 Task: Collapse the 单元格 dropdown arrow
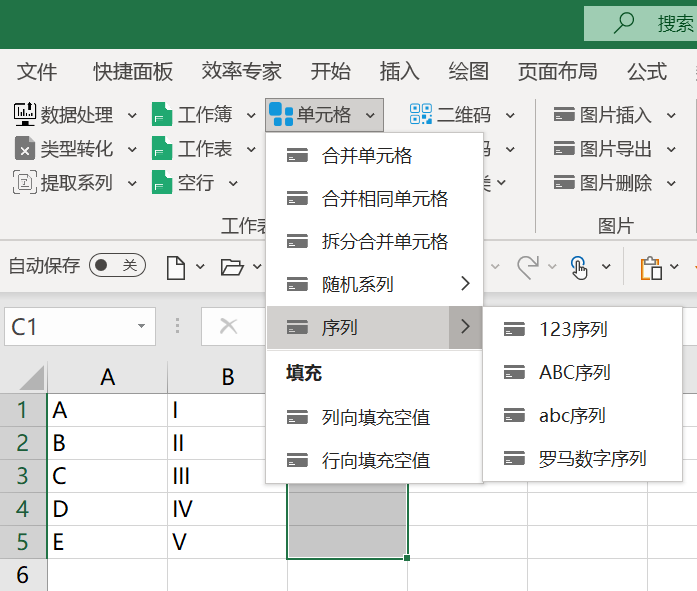(370, 116)
